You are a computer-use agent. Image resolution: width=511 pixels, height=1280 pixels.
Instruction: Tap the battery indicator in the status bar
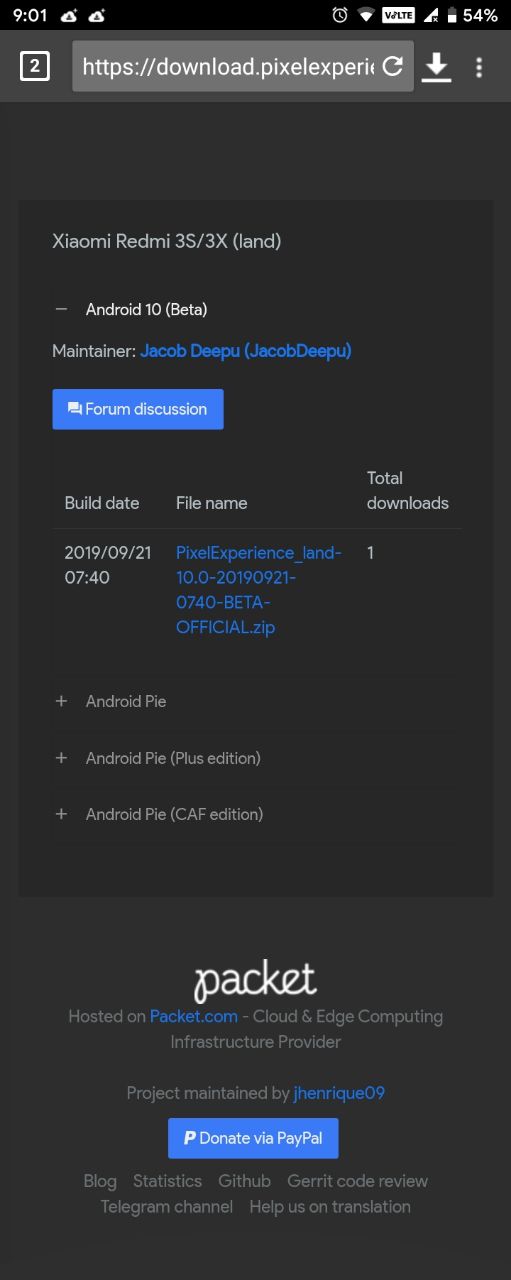[x=473, y=15]
